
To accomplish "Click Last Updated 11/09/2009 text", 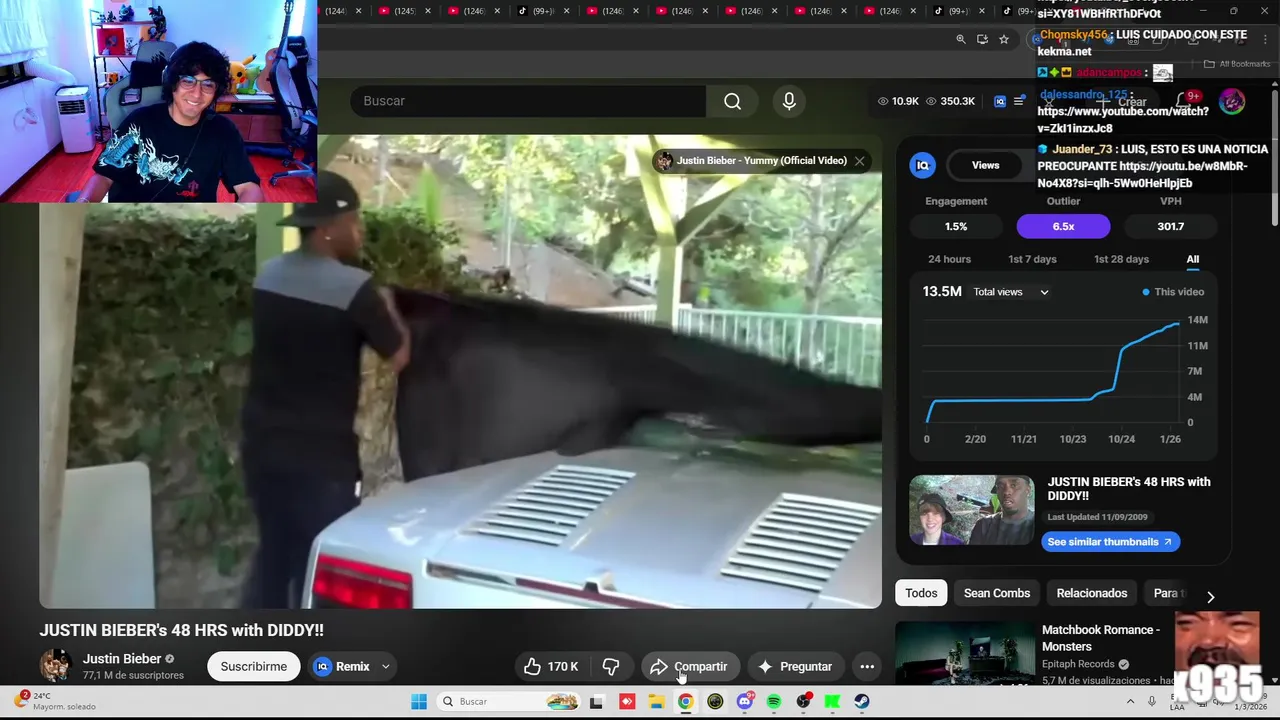I will pyautogui.click(x=1097, y=517).
